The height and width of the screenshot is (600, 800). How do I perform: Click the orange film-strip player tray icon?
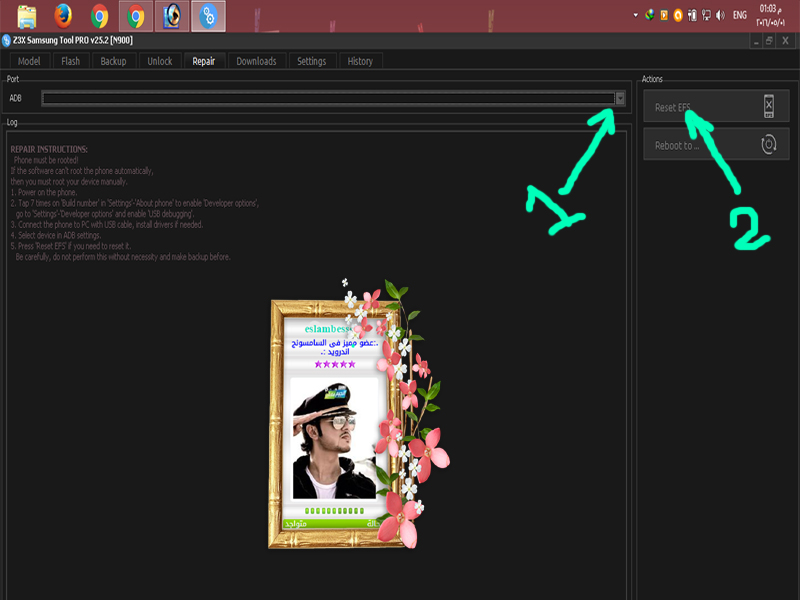[x=664, y=15]
